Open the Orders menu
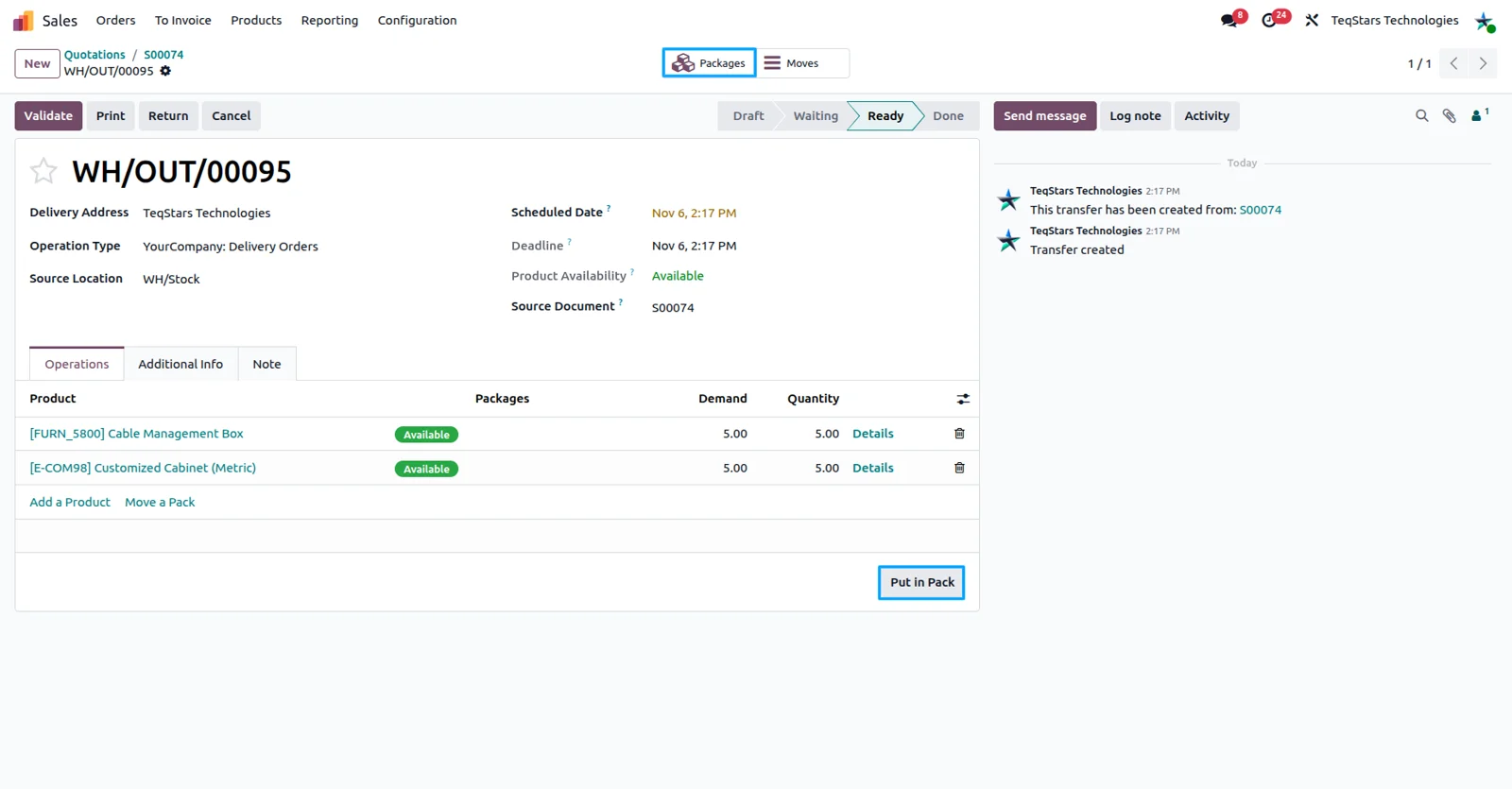This screenshot has height=789, width=1512. point(115,20)
